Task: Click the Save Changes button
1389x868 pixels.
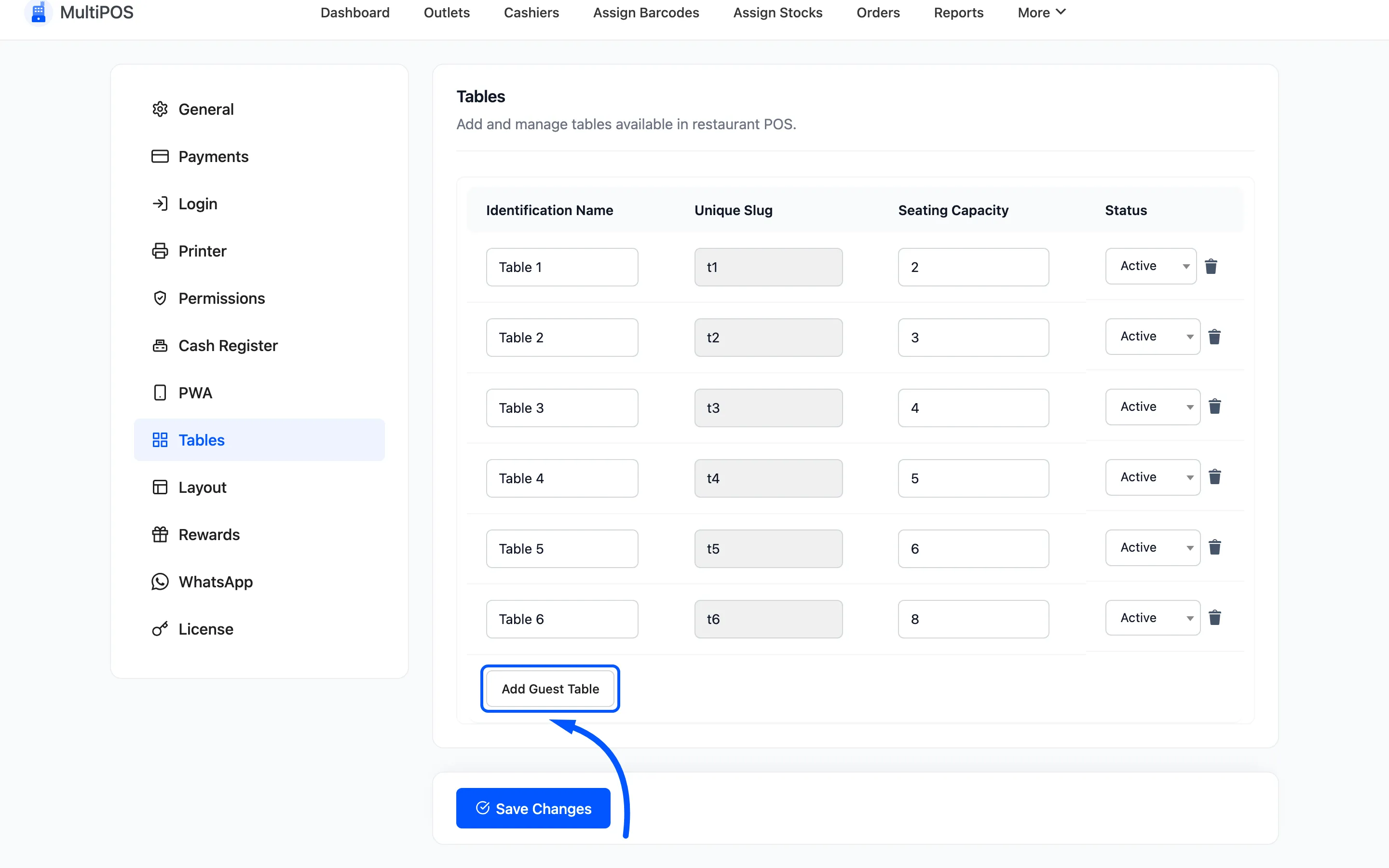Action: (532, 808)
